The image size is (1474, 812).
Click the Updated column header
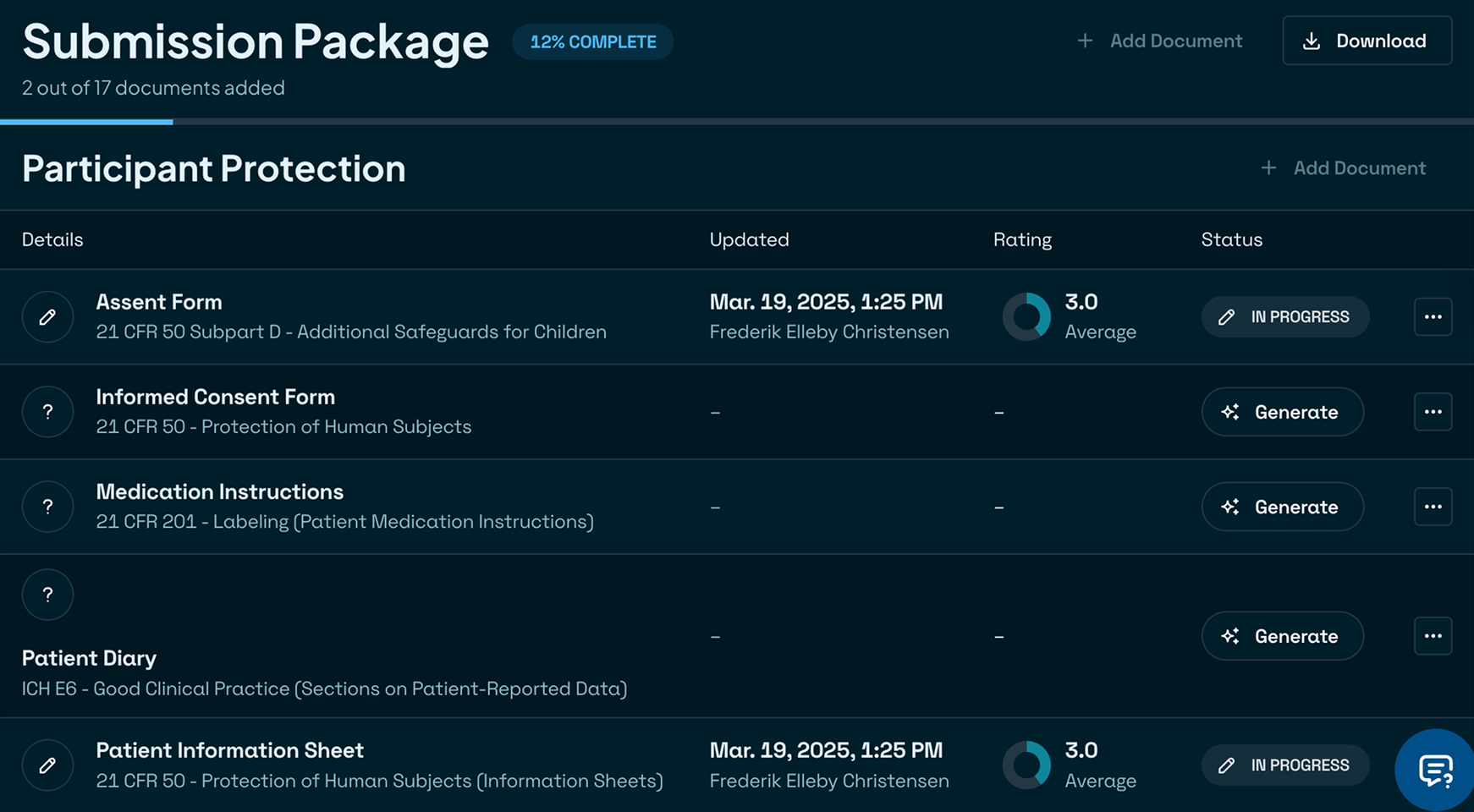pos(750,239)
